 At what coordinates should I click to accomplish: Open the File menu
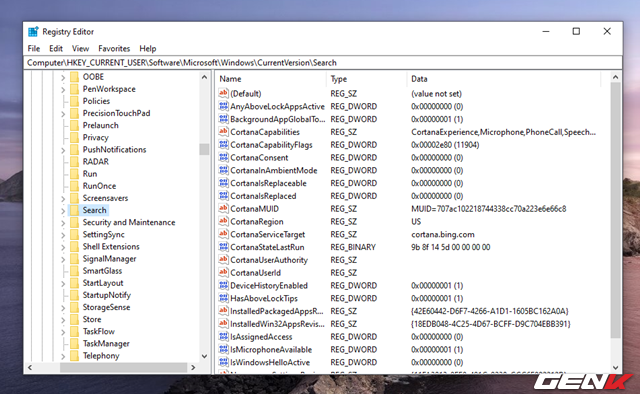point(33,48)
